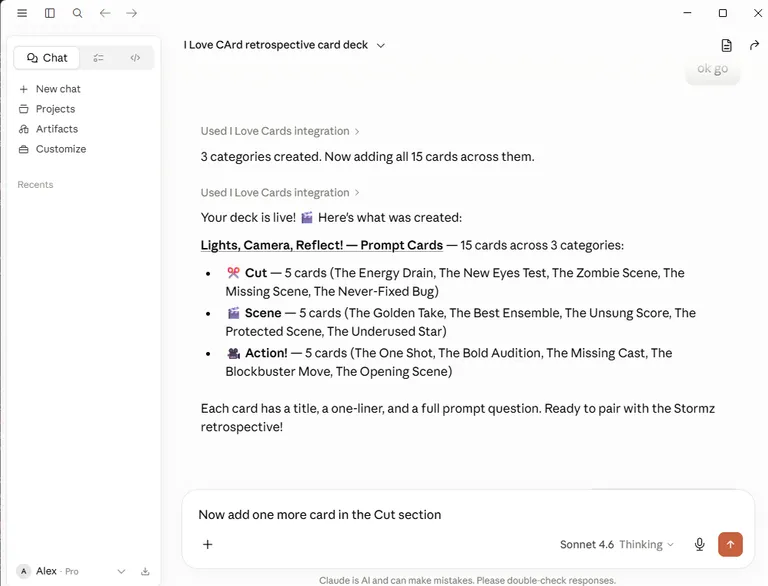Open Lights, Camera, Reflect! Prompt Cards link
The image size is (768, 586).
click(x=321, y=245)
